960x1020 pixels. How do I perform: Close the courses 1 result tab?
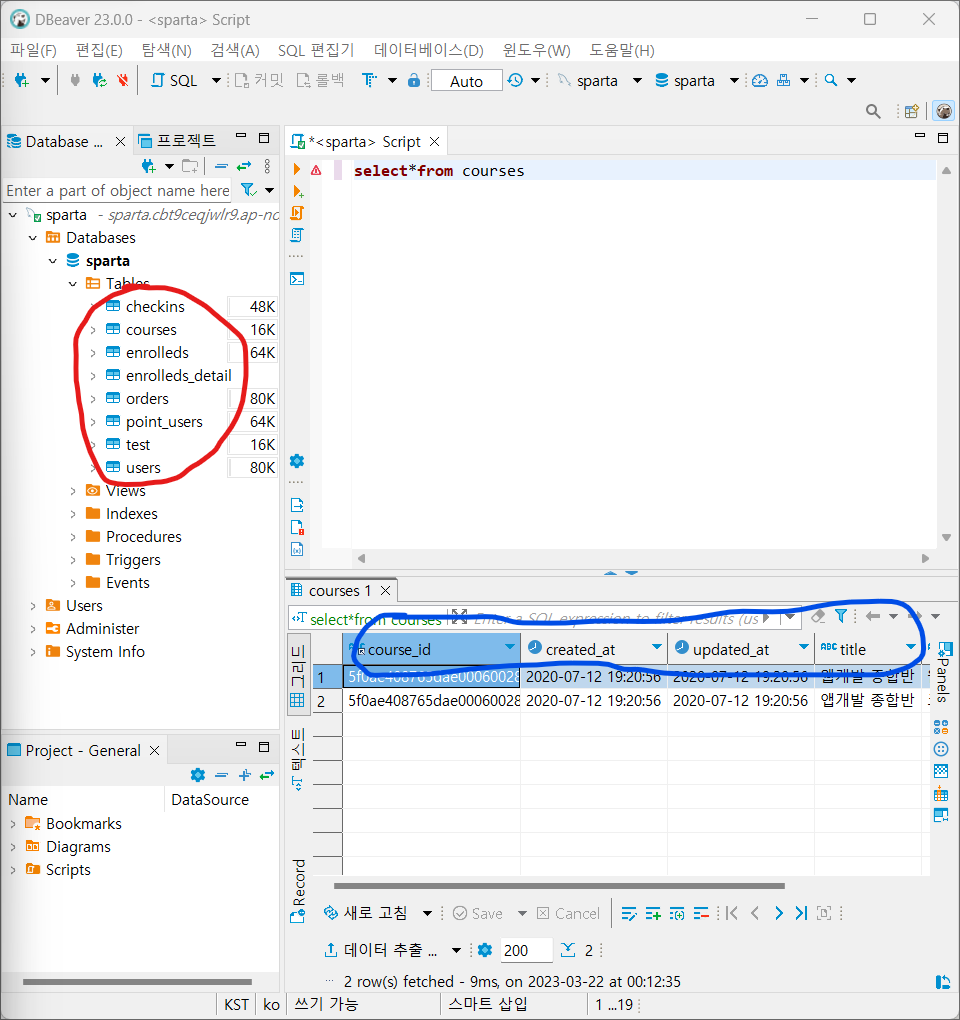(386, 591)
